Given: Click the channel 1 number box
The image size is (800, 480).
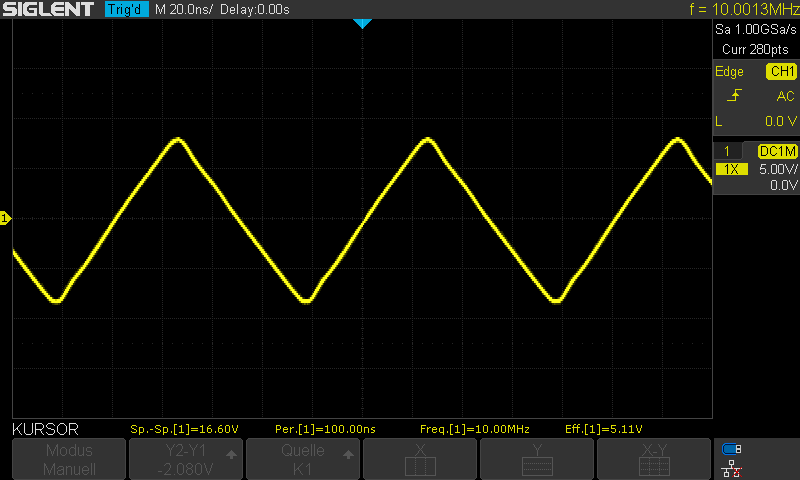Looking at the screenshot, I should (727, 151).
